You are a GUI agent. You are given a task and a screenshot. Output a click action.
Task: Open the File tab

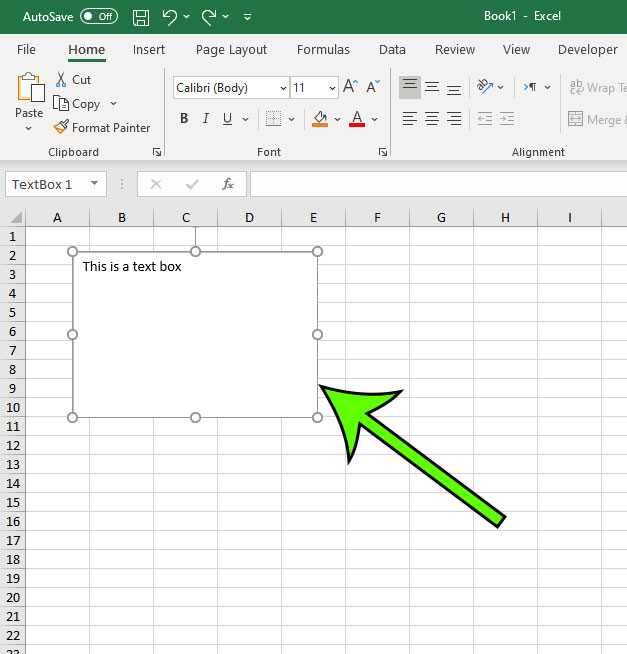coord(26,50)
